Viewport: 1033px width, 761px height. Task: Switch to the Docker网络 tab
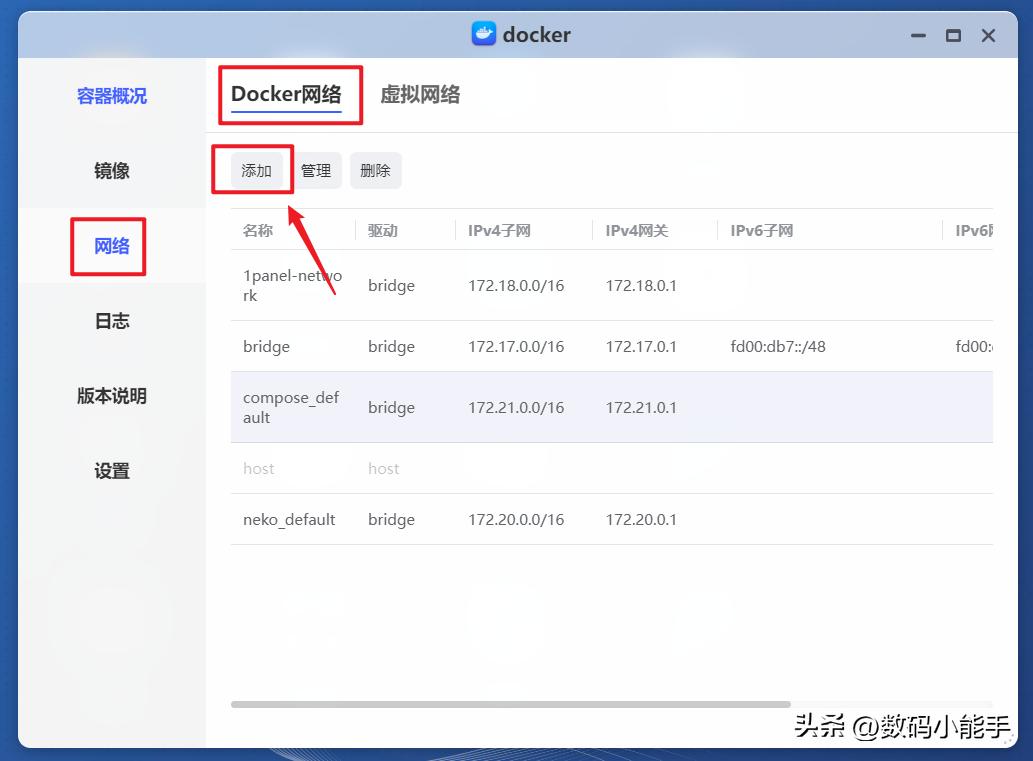tap(287, 94)
